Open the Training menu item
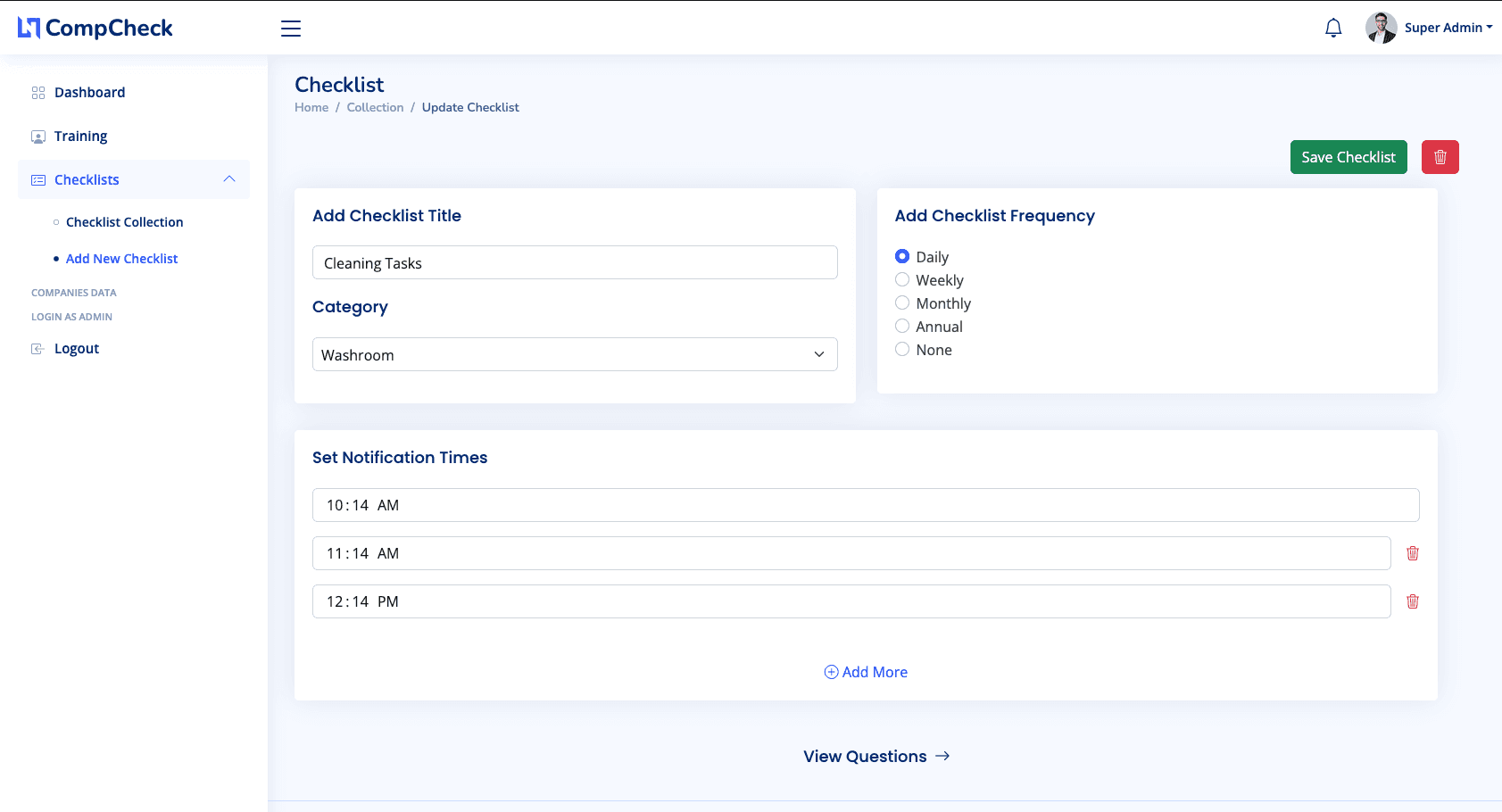Image resolution: width=1502 pixels, height=812 pixels. pyautogui.click(x=80, y=137)
